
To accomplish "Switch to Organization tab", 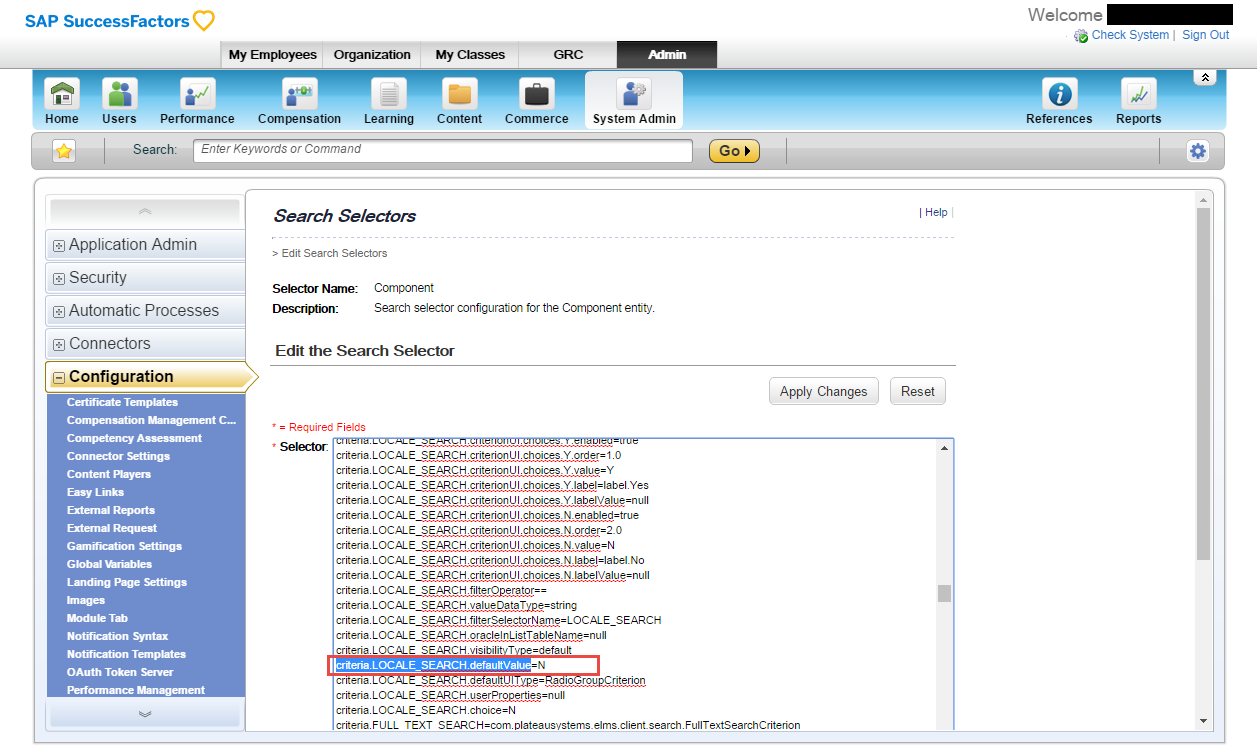I will (x=372, y=55).
